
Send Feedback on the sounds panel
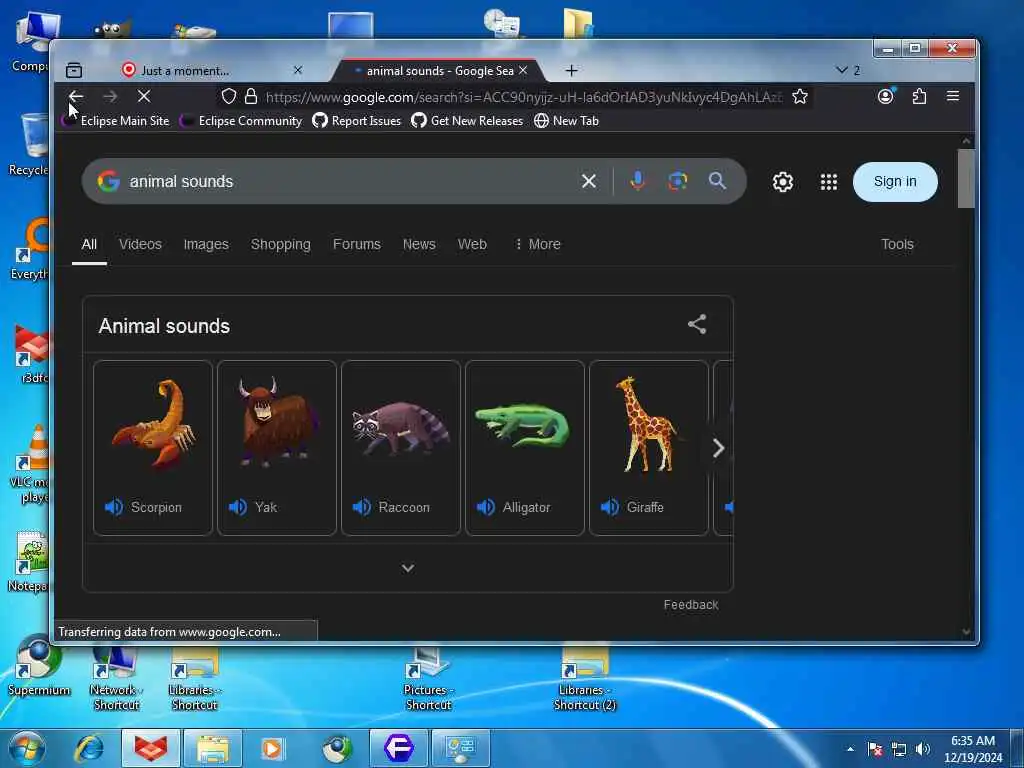coord(691,605)
